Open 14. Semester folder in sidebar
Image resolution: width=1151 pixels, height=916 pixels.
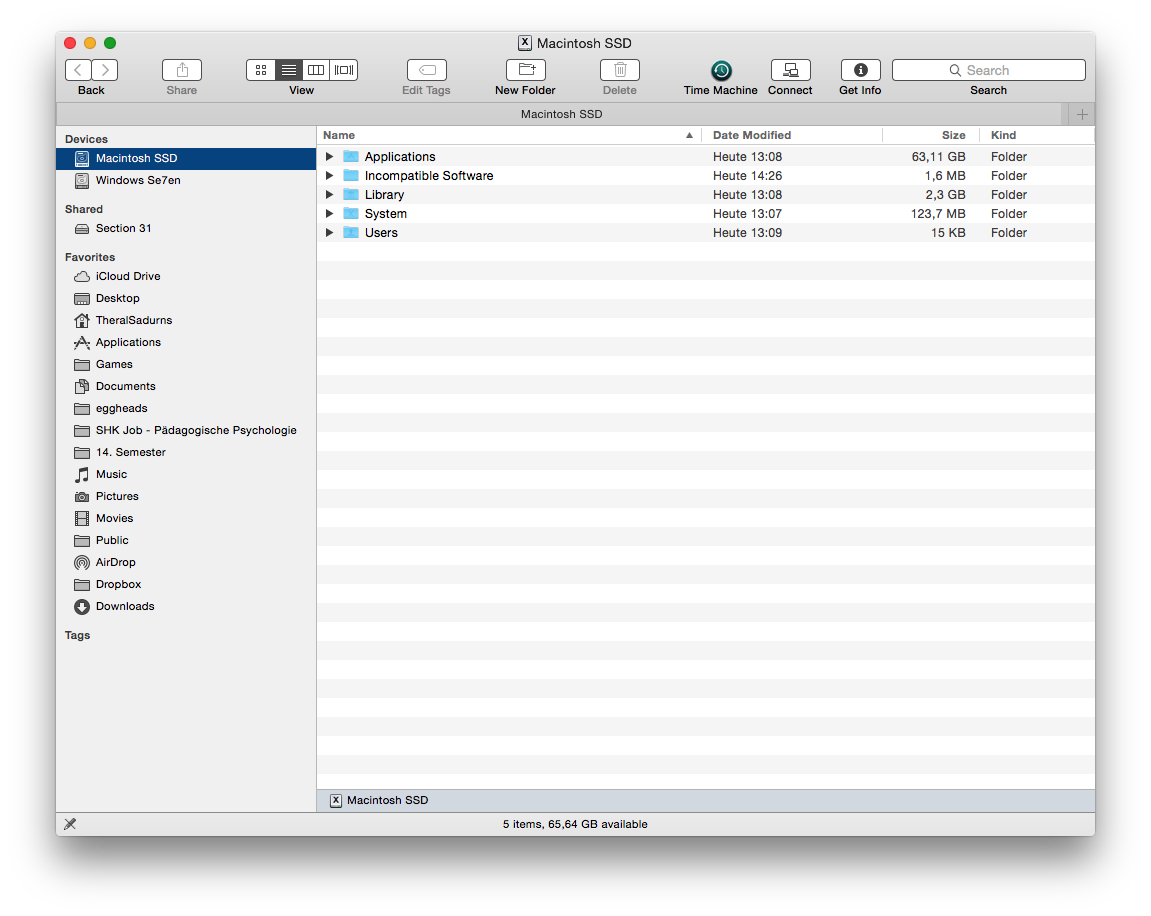coord(186,453)
